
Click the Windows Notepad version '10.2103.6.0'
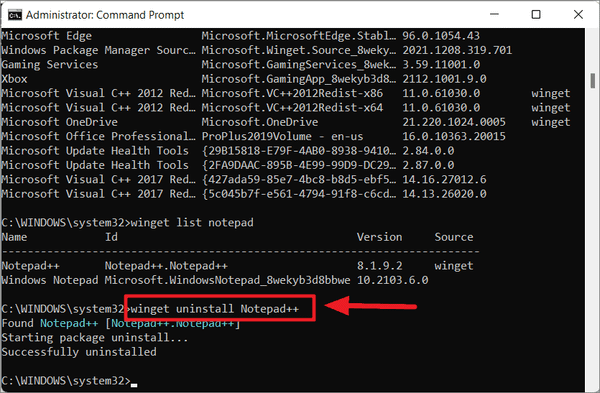point(392,280)
